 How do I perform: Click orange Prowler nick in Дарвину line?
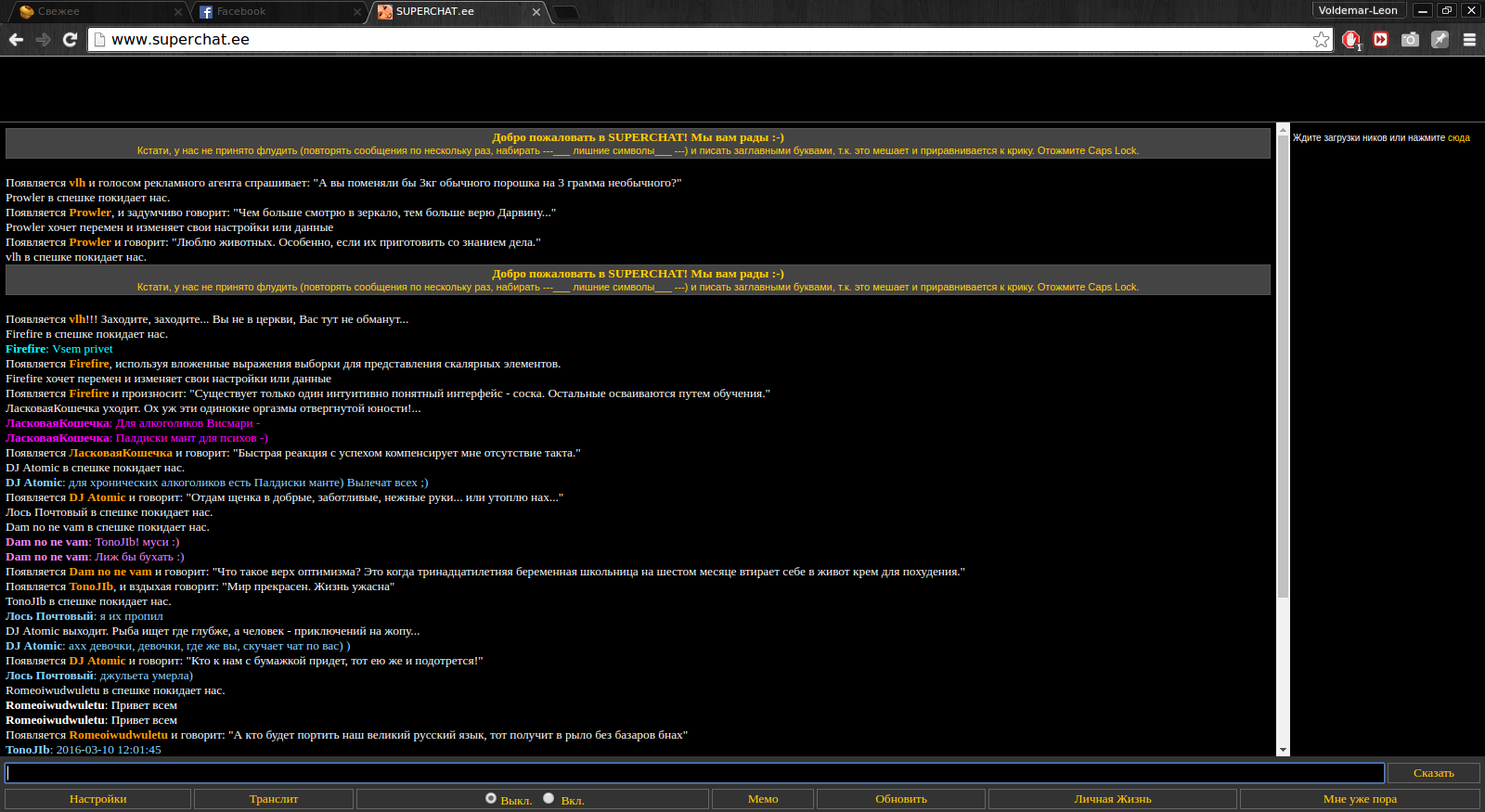90,213
